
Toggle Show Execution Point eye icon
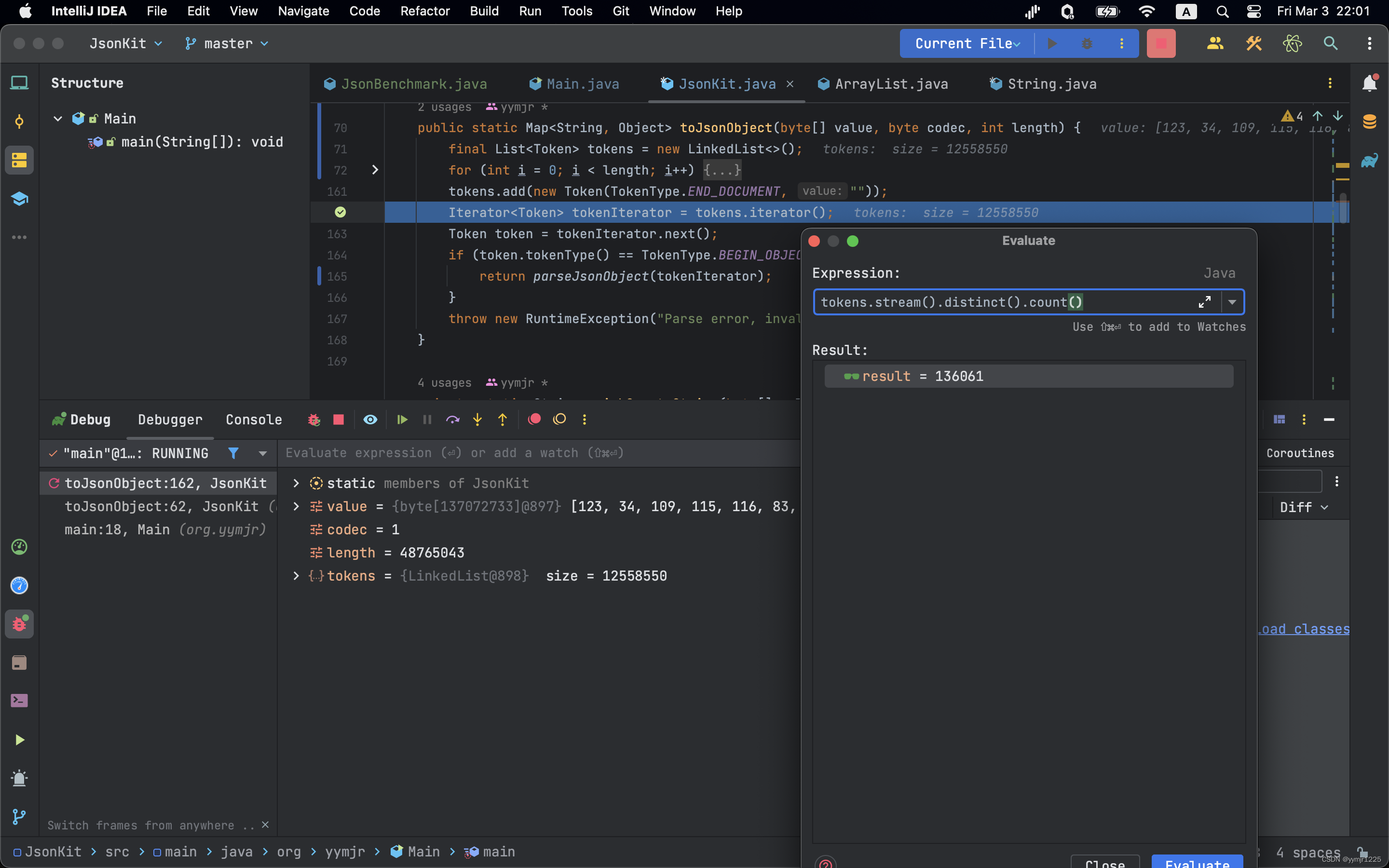point(370,420)
